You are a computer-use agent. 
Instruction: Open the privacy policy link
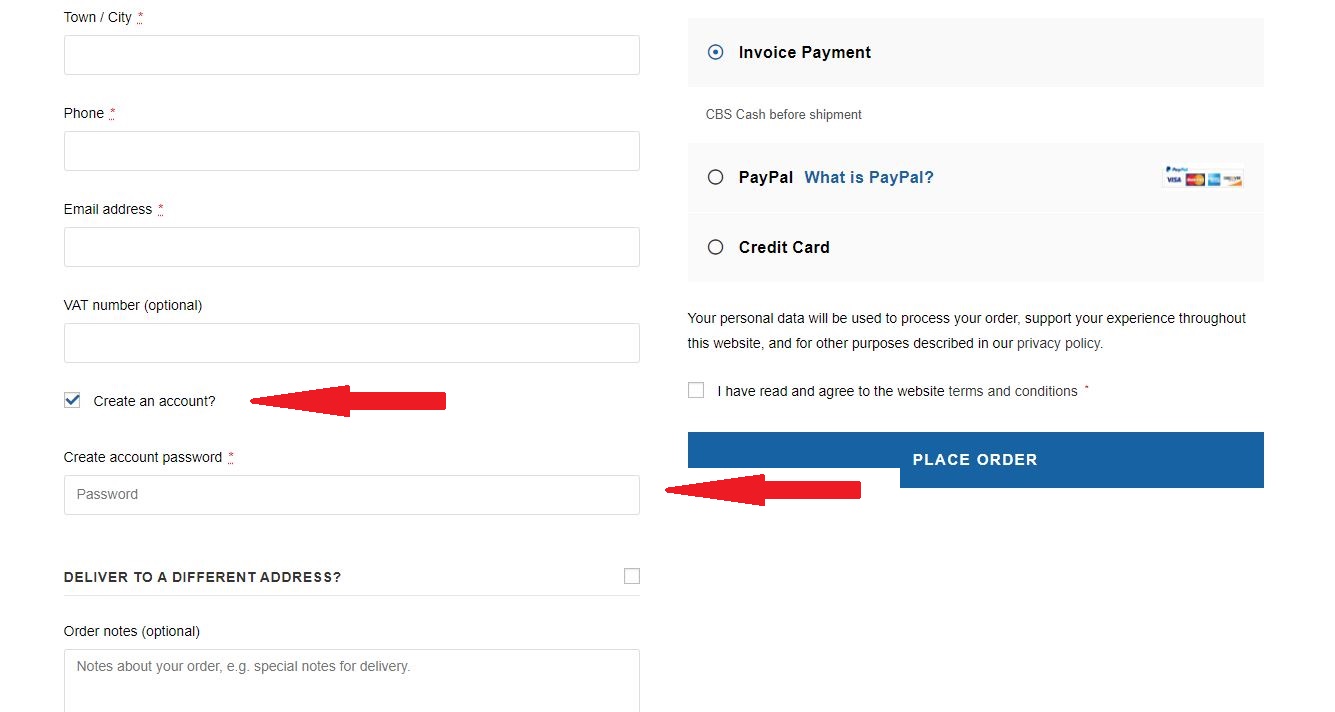point(1058,343)
